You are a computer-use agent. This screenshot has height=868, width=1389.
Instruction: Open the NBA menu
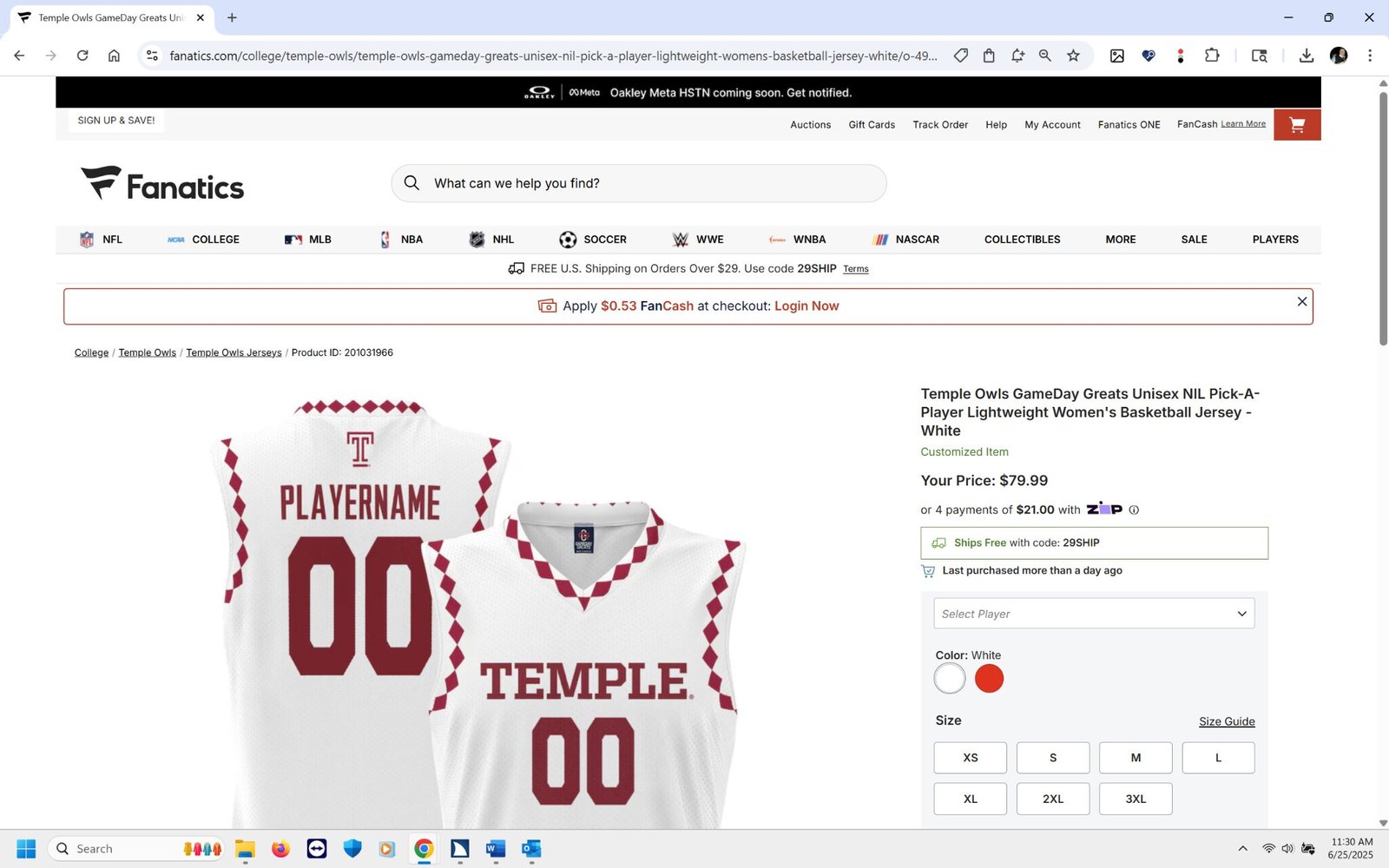click(x=401, y=240)
